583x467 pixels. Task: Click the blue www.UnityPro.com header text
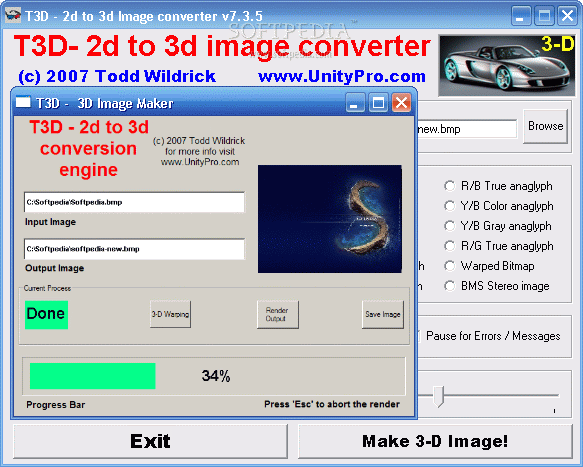[342, 77]
